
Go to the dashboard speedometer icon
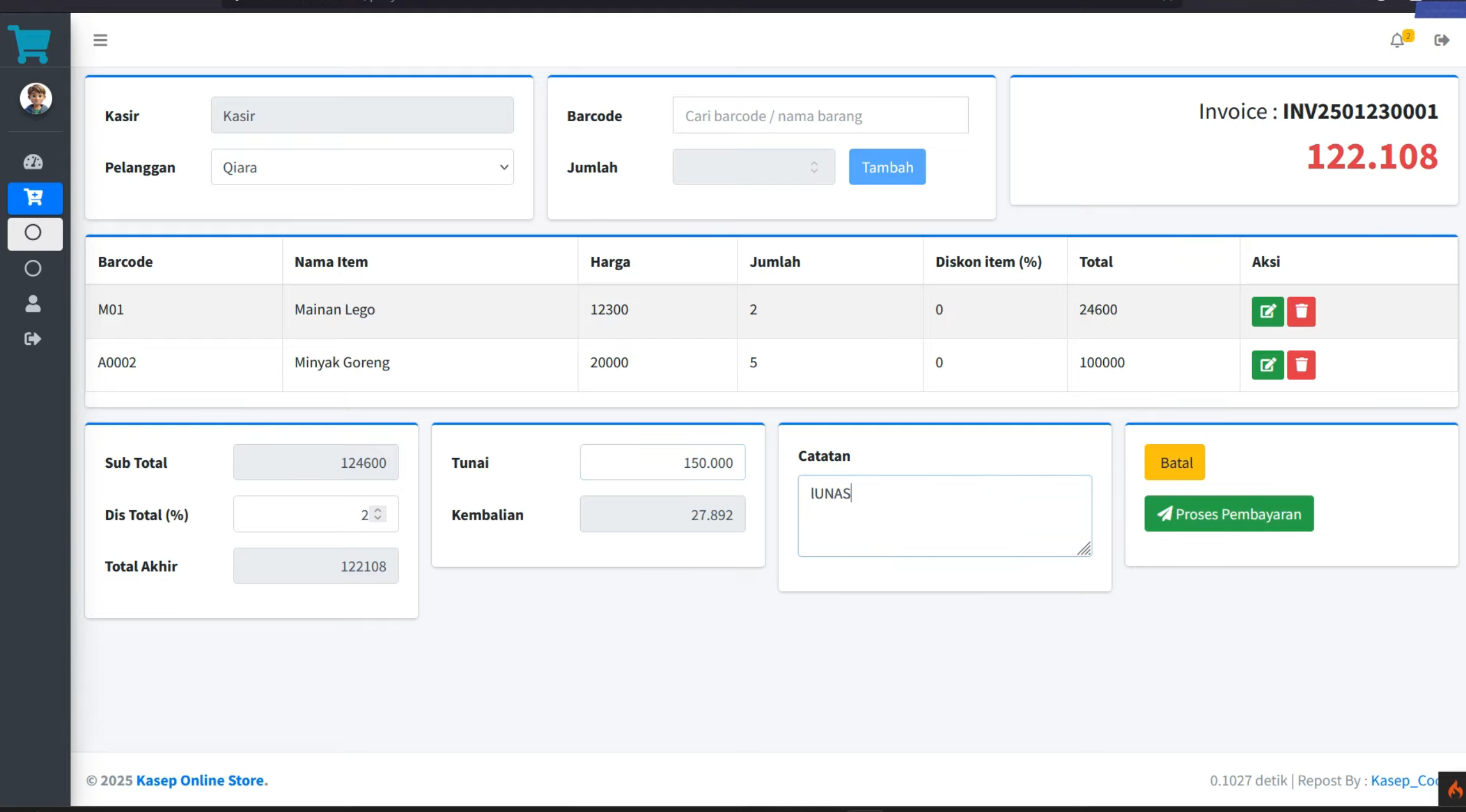point(33,162)
